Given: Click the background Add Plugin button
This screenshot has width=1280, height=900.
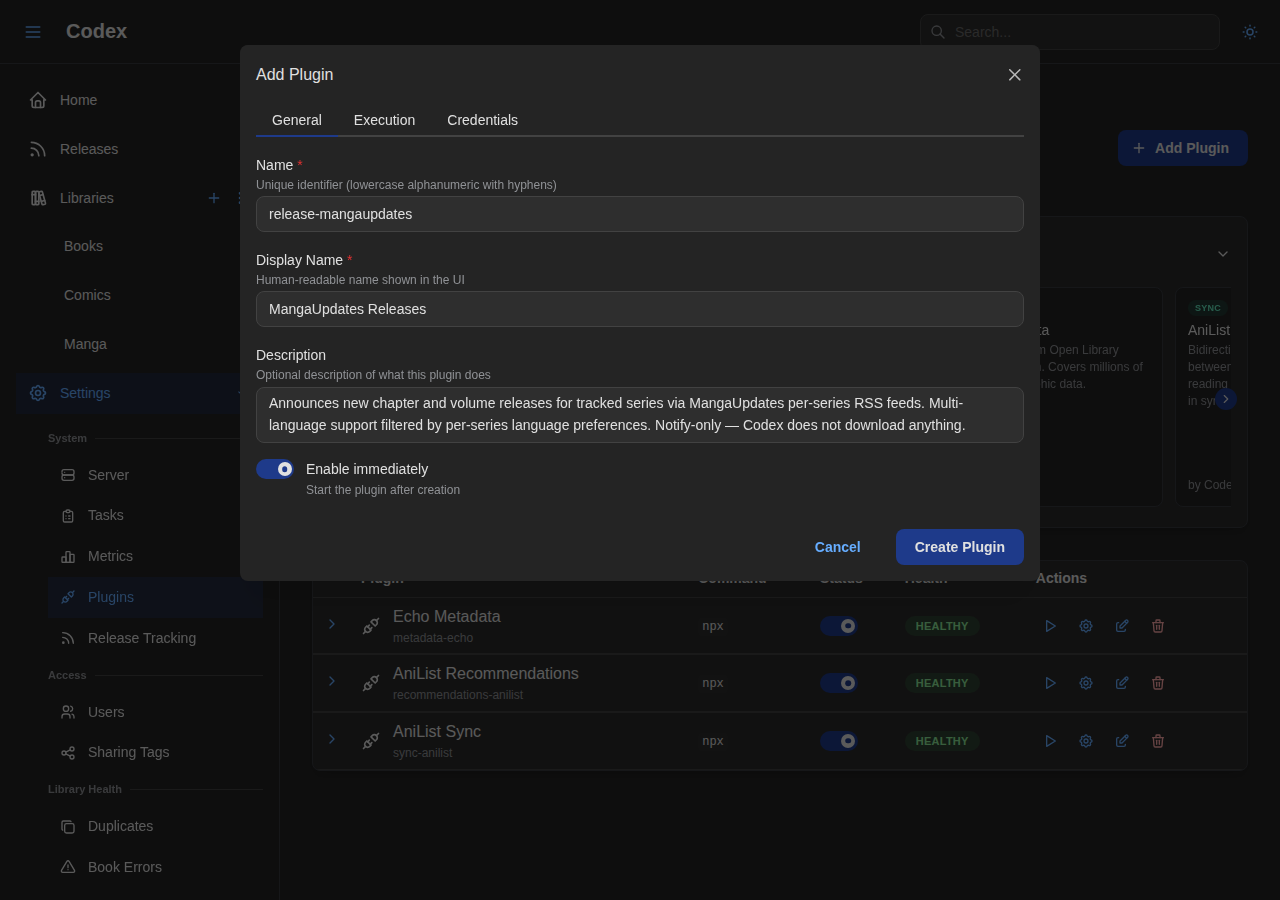Looking at the screenshot, I should 1183,148.
